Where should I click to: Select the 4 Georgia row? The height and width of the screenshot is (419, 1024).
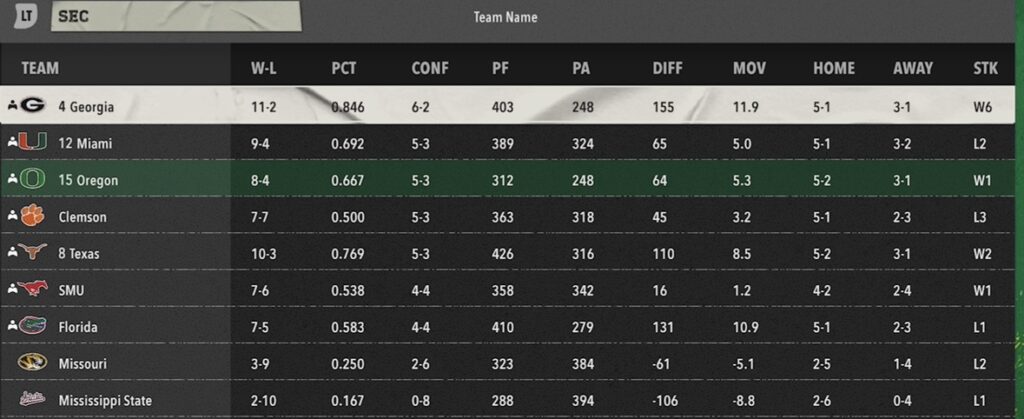(507, 105)
